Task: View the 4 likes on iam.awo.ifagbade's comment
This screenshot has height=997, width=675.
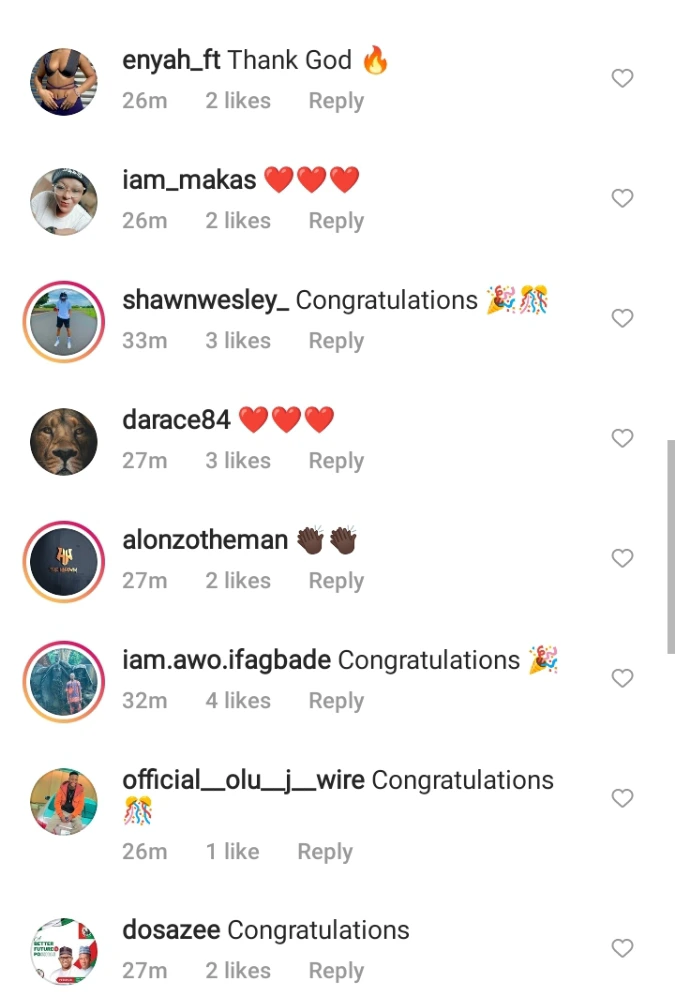Action: [238, 701]
